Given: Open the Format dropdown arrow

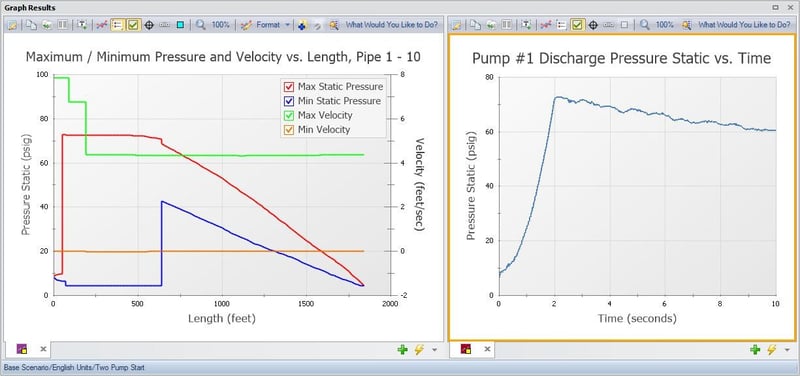Looking at the screenshot, I should 288,24.
